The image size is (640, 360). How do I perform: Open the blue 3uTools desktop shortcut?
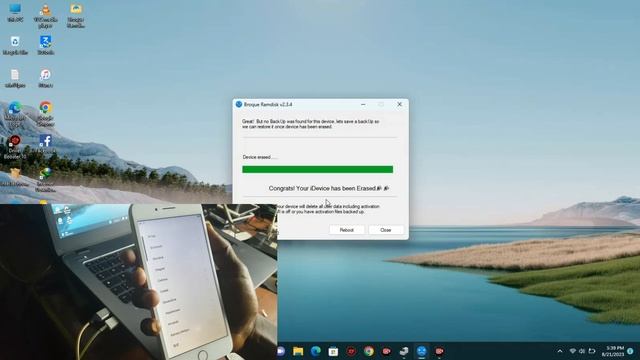[x=45, y=45]
